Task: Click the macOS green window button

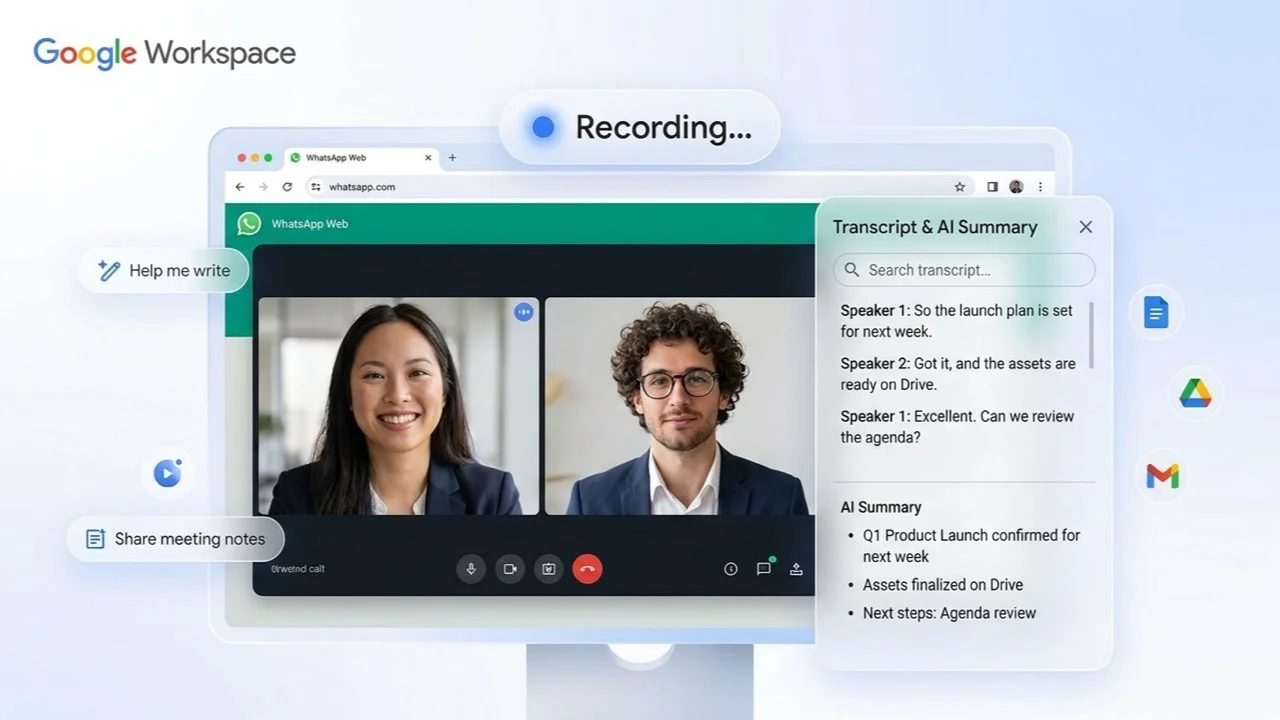Action: tap(267, 158)
